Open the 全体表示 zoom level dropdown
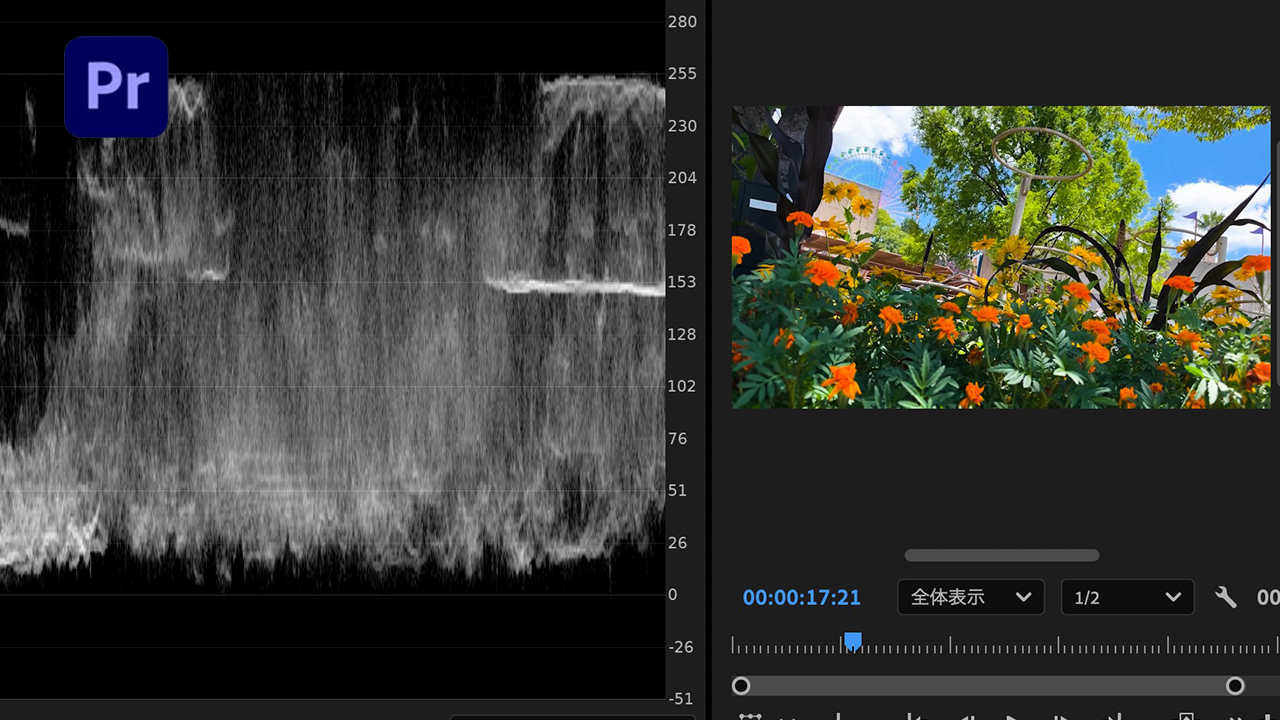 pos(970,597)
